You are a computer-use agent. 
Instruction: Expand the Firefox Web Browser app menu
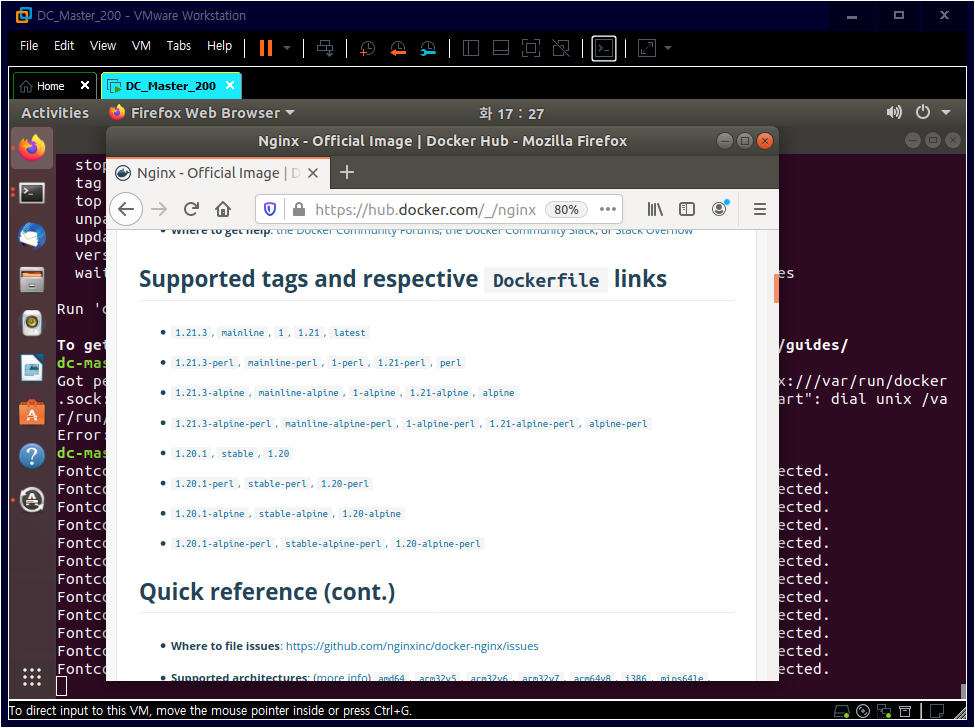point(201,113)
